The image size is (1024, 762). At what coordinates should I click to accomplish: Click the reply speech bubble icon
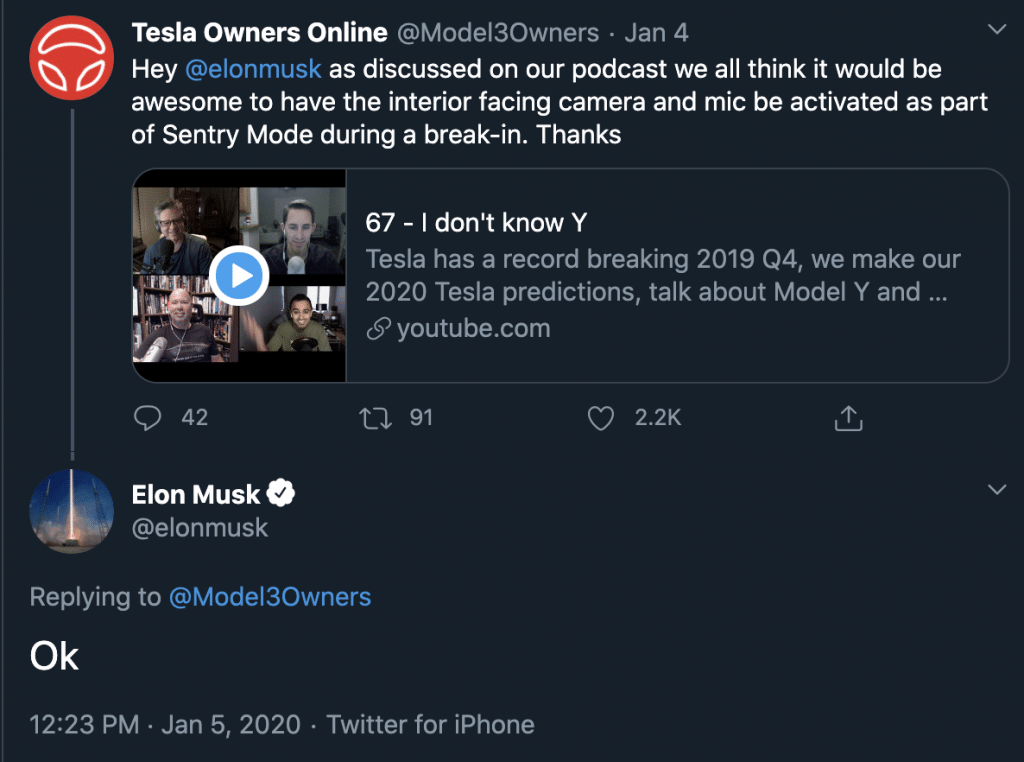click(148, 417)
